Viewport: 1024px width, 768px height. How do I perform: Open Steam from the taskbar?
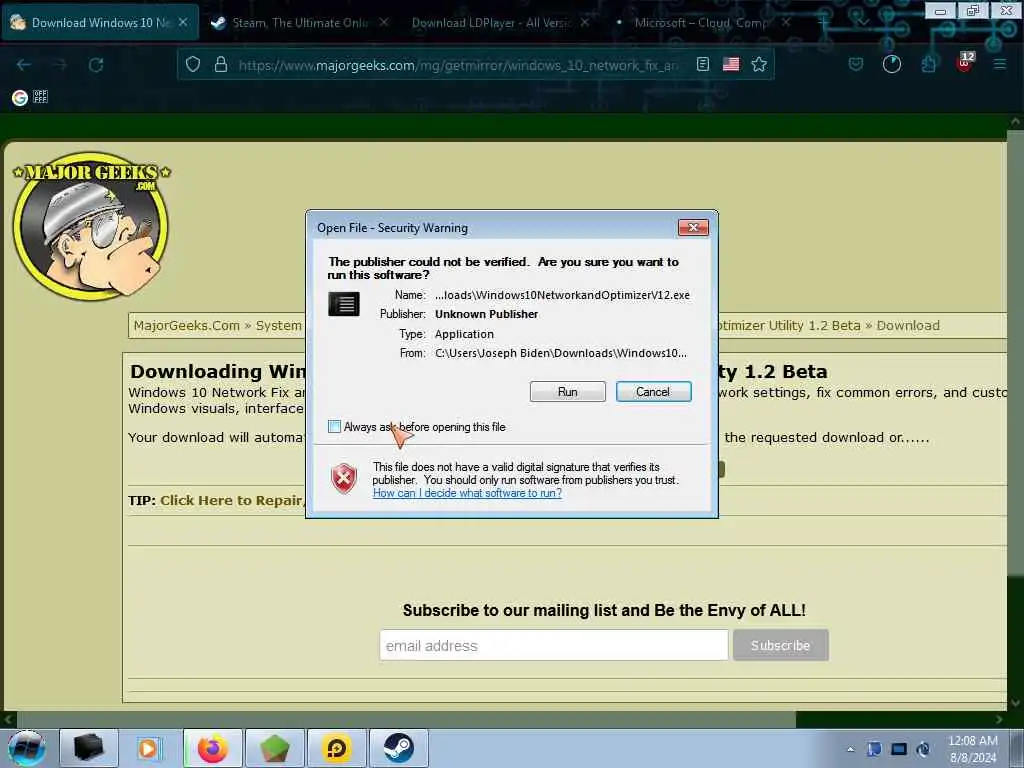point(399,748)
